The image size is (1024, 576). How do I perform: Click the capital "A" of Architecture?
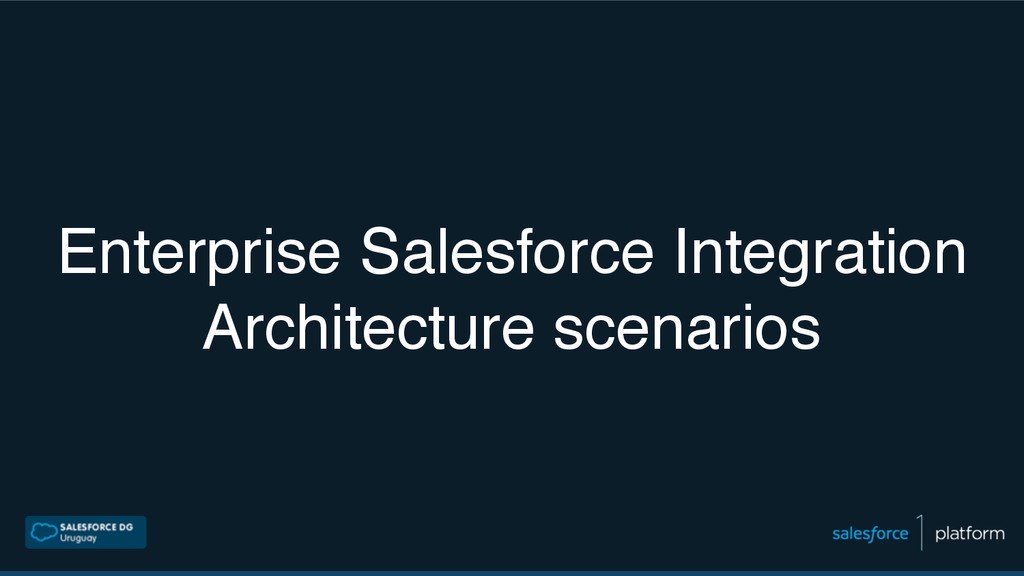(x=225, y=326)
